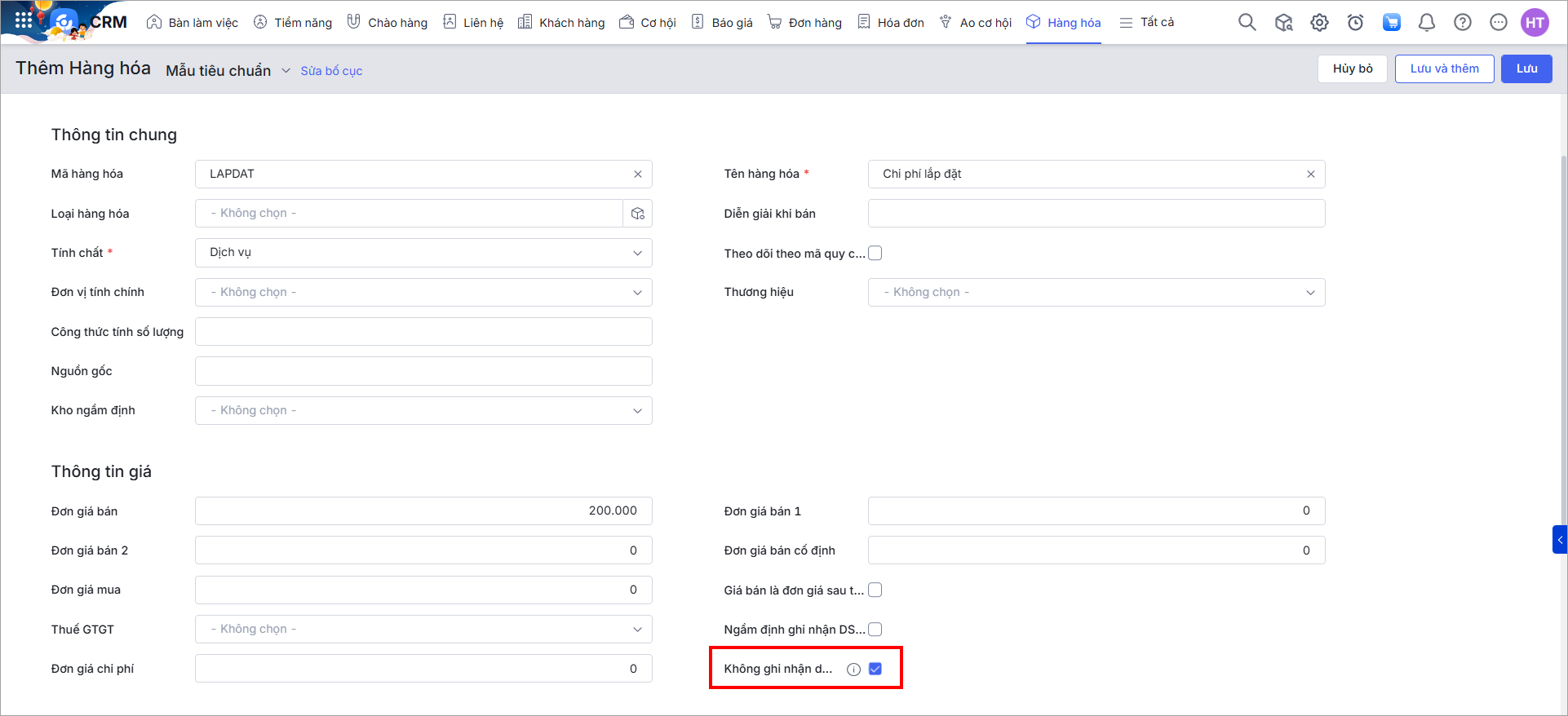This screenshot has height=716, width=1568.
Task: Enable Theo dõi theo mã quy cách checkbox
Action: pos(875,254)
